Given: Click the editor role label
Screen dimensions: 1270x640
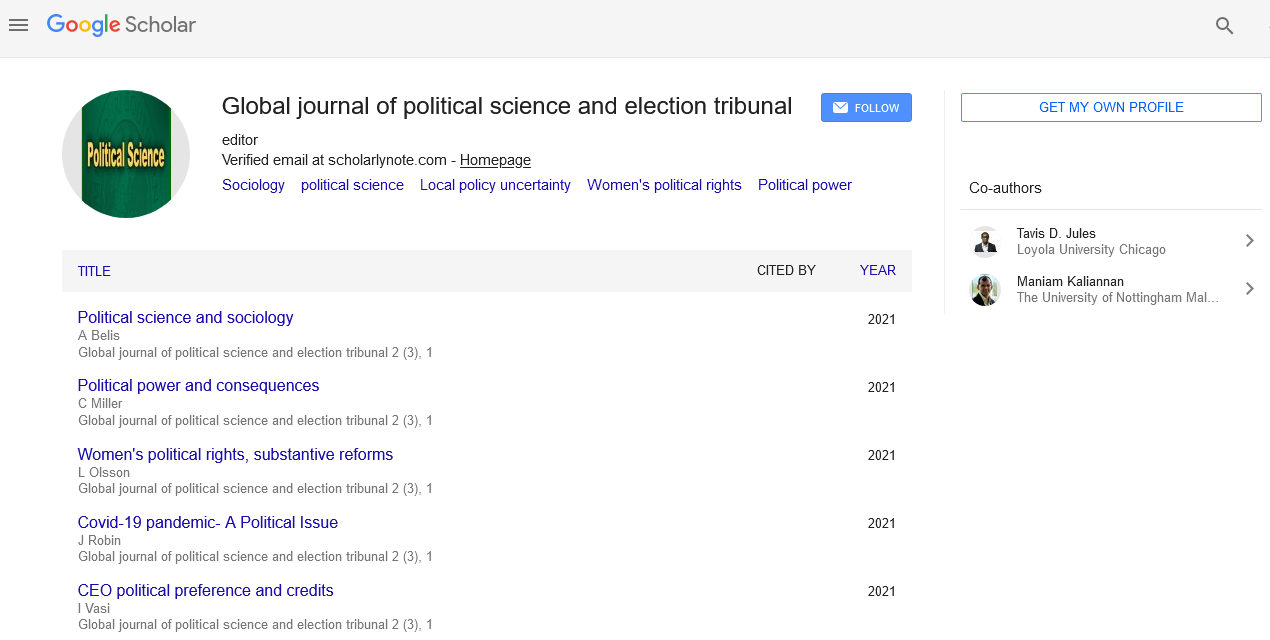Looking at the screenshot, I should (240, 140).
